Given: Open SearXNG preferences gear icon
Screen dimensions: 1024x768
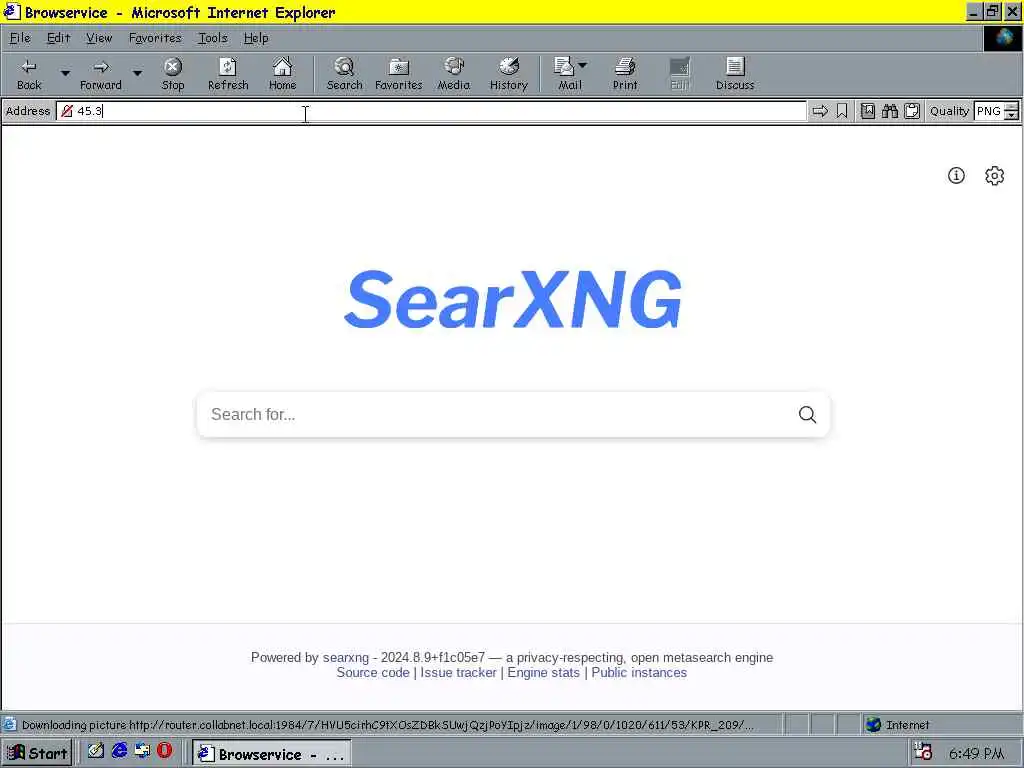Looking at the screenshot, I should click(994, 176).
